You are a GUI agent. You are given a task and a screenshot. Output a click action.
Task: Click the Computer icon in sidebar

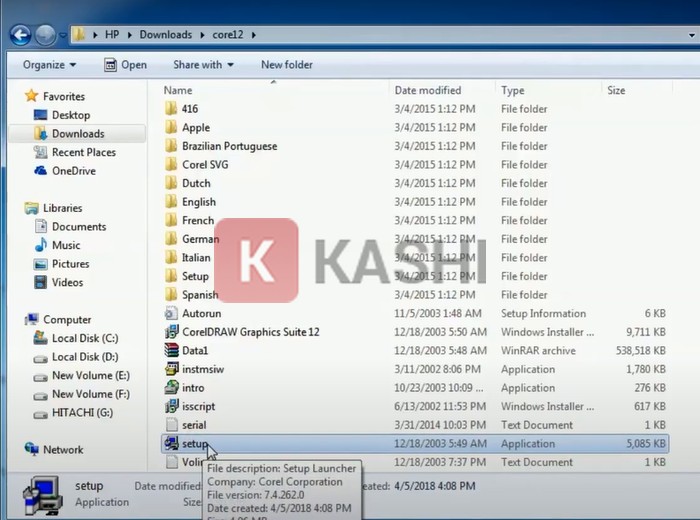click(x=31, y=319)
